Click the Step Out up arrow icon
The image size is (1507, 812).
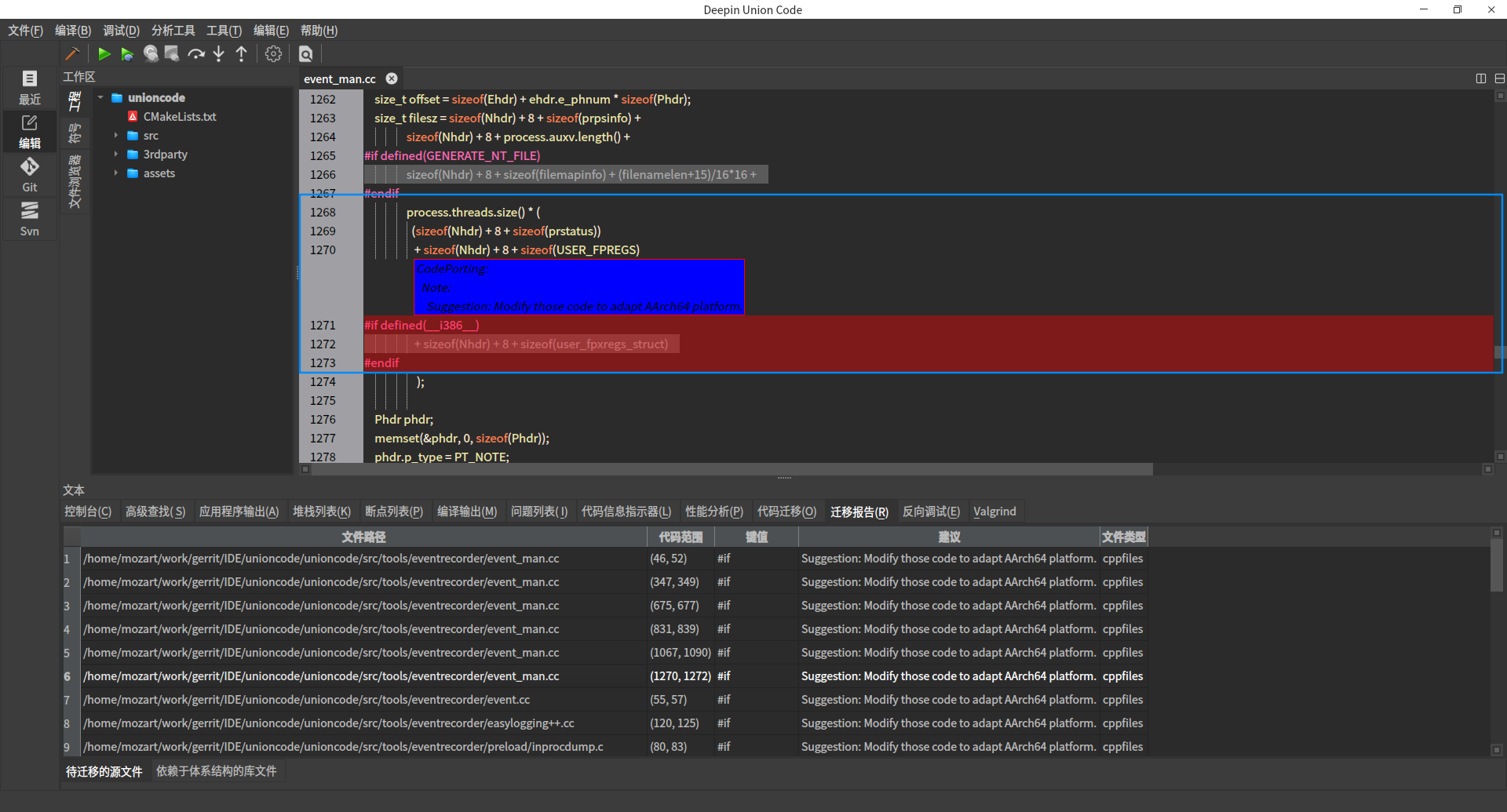click(242, 54)
